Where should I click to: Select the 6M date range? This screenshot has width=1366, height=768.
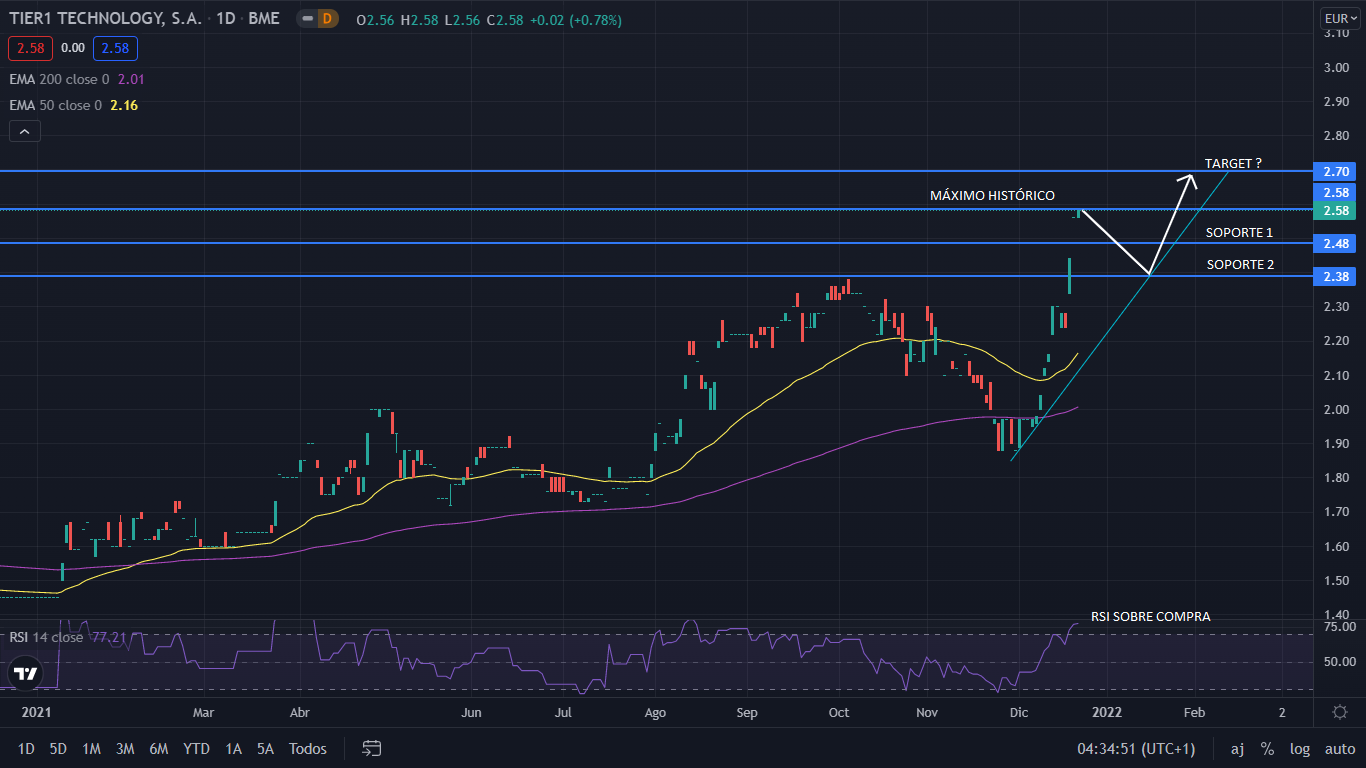158,748
